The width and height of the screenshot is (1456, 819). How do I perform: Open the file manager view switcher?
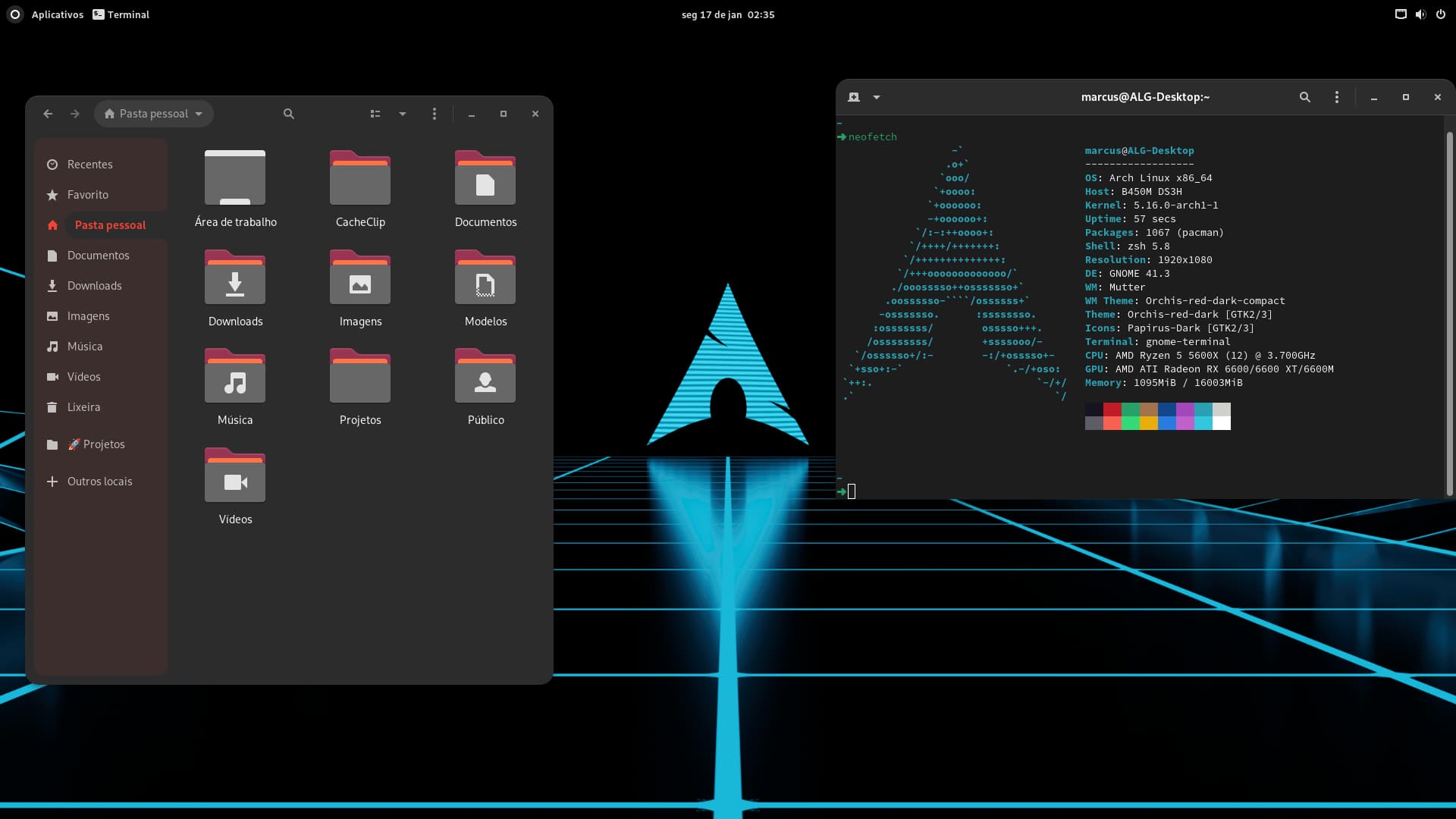(375, 113)
